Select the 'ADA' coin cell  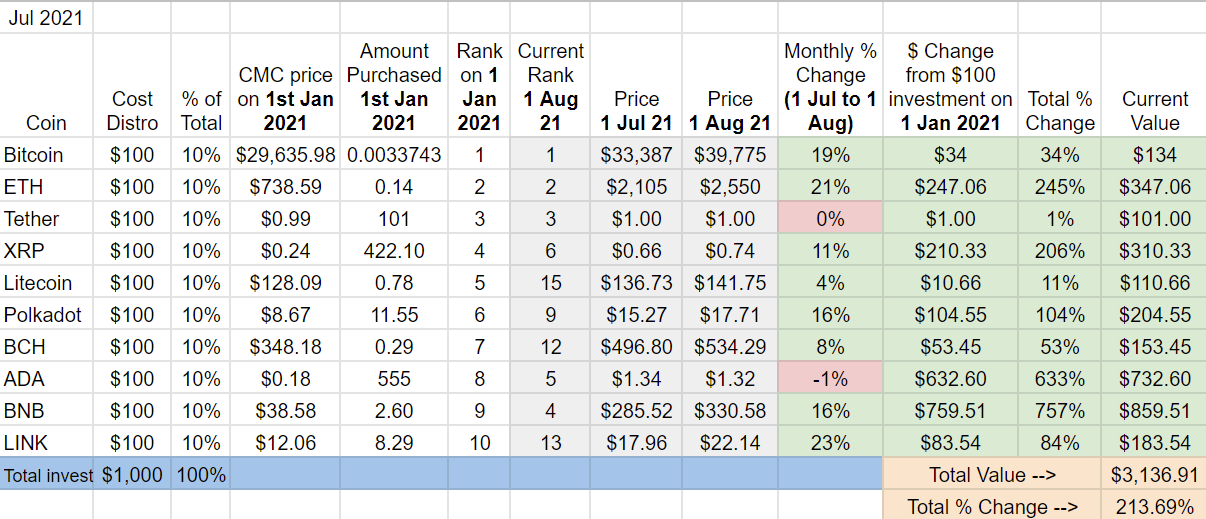click(47, 379)
